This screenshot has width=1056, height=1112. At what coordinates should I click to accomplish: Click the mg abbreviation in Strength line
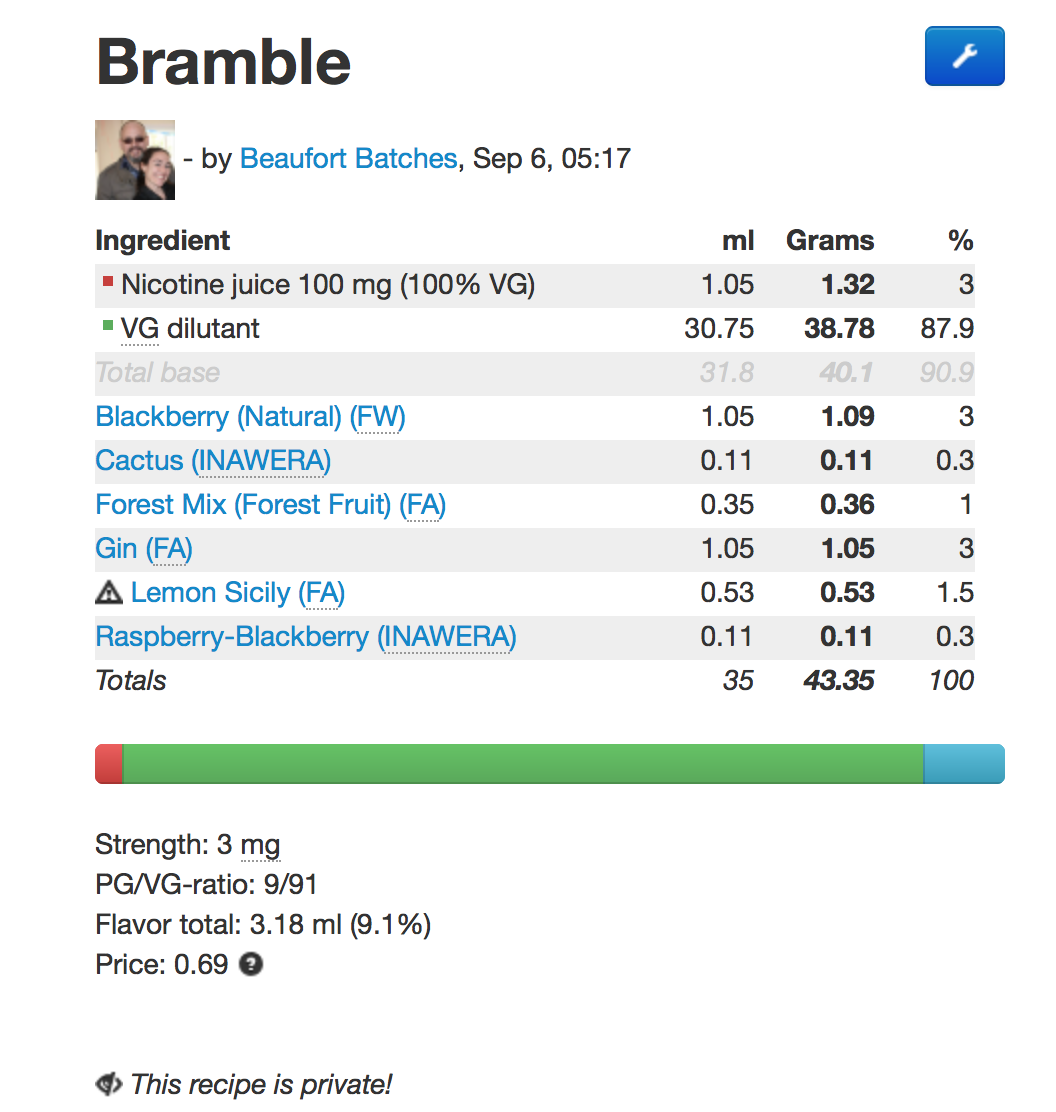(x=260, y=845)
